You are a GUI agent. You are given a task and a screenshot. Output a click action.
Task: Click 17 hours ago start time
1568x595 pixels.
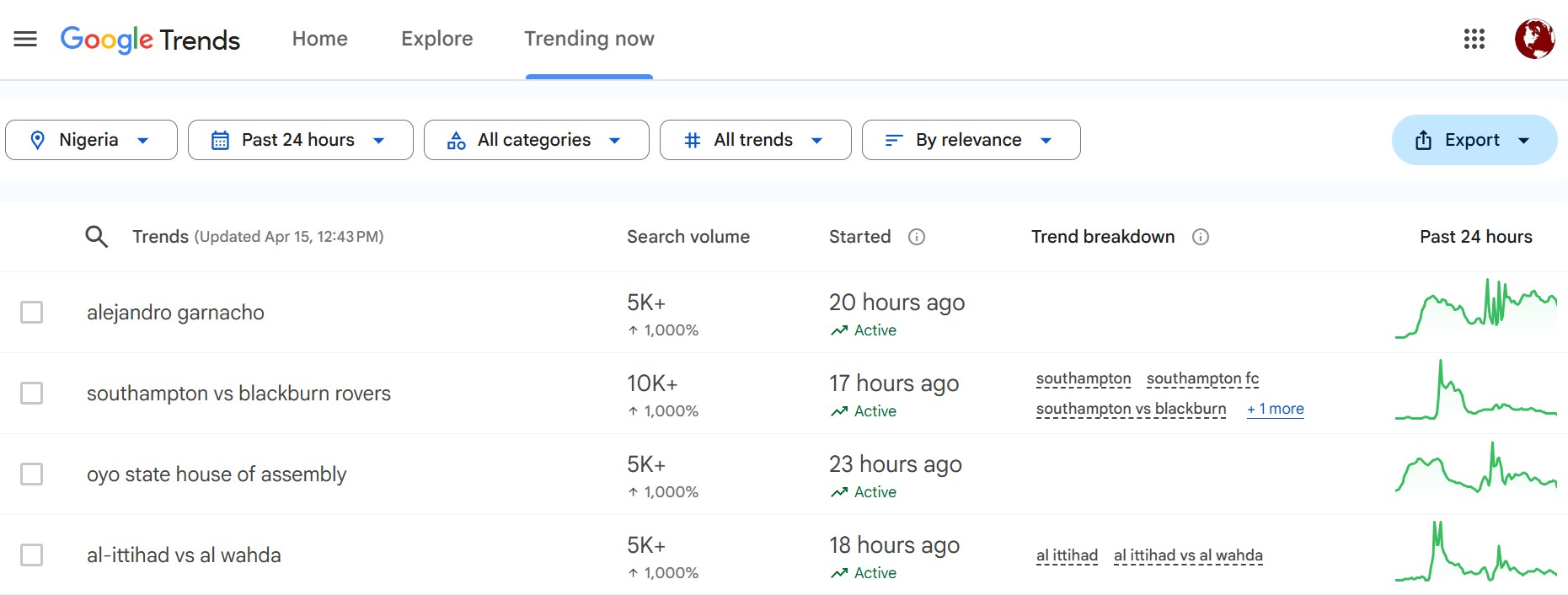[894, 383]
